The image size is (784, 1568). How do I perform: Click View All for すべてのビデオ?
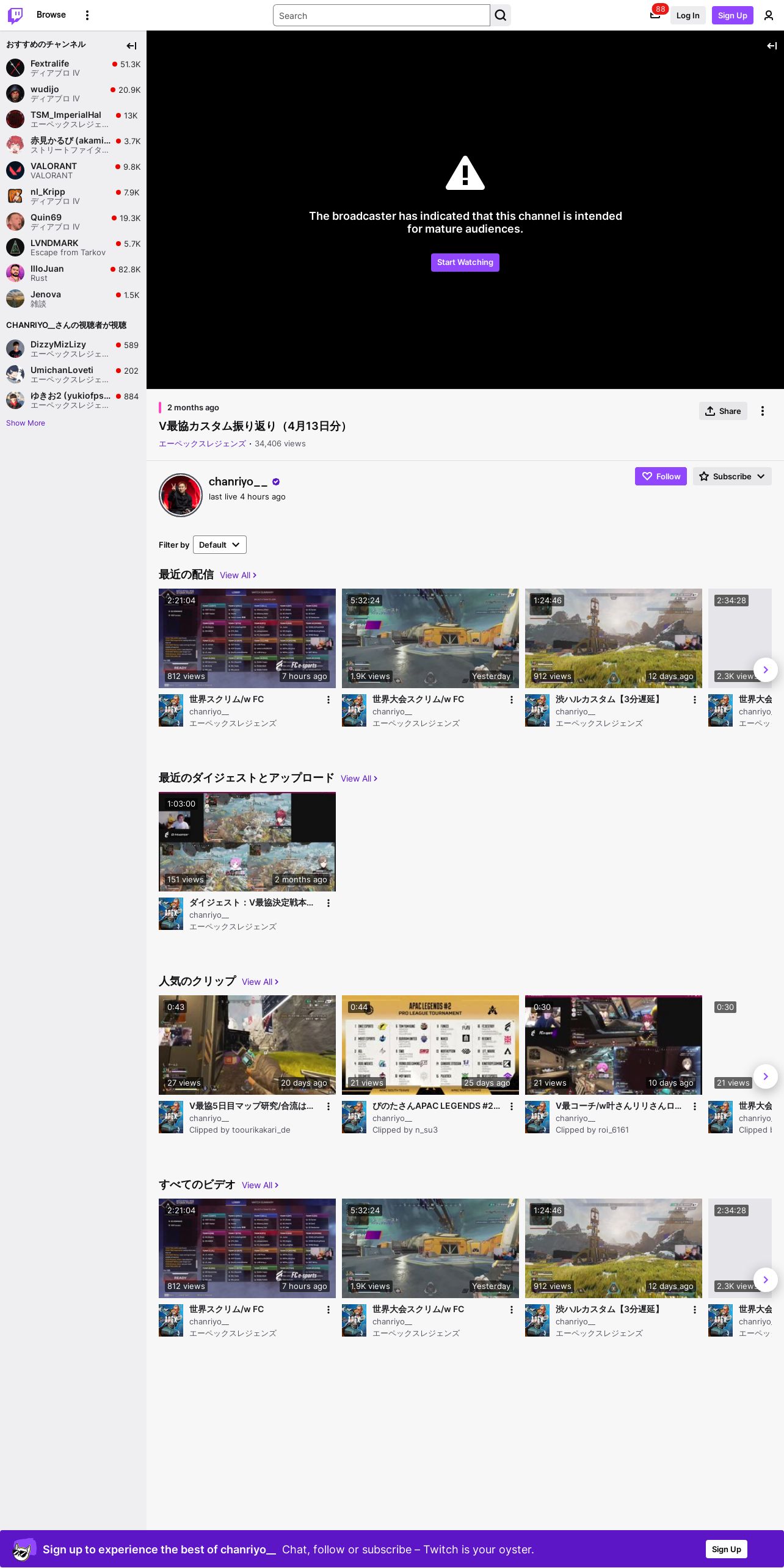[260, 1185]
